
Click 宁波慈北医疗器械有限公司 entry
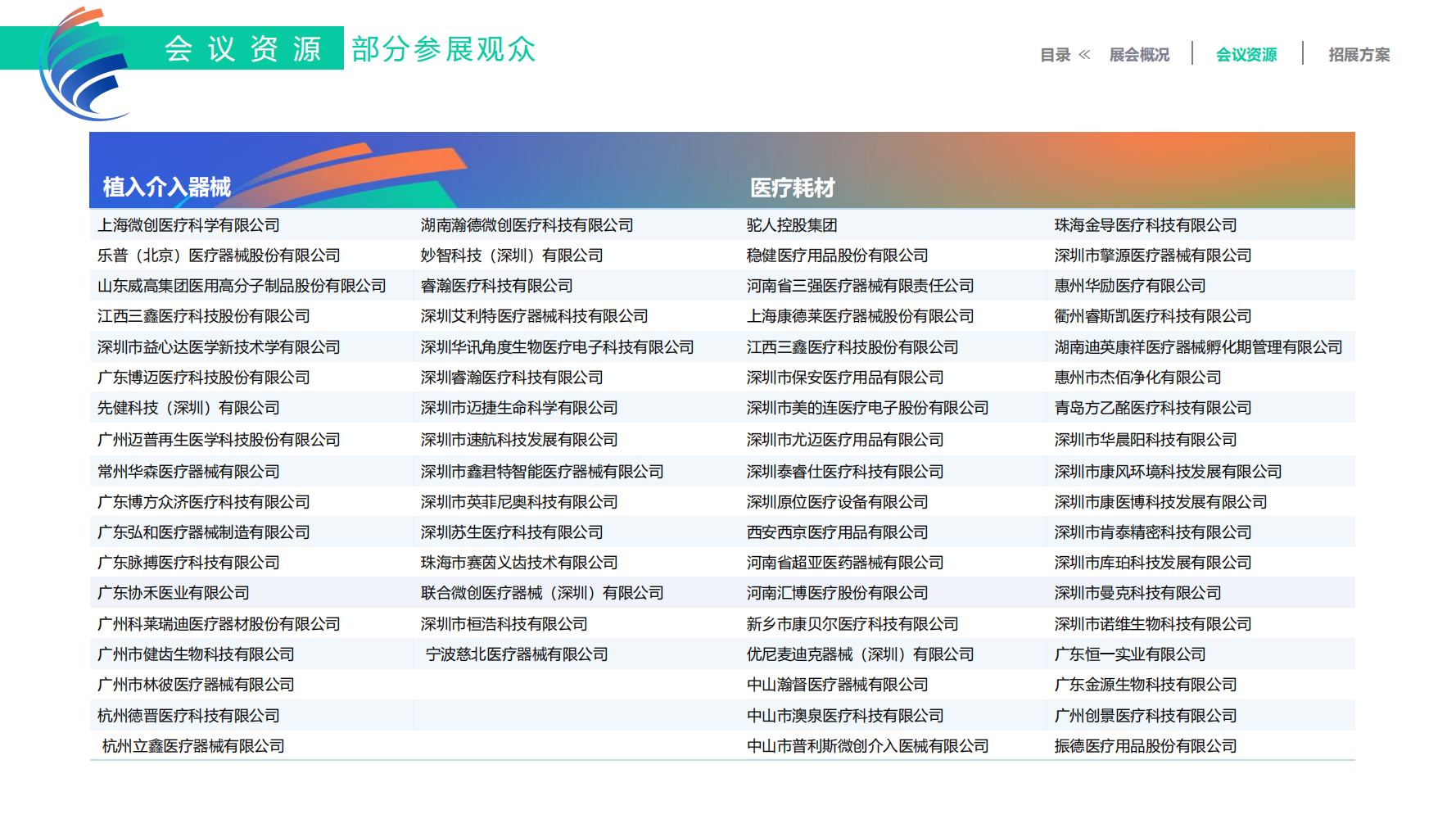click(x=517, y=654)
